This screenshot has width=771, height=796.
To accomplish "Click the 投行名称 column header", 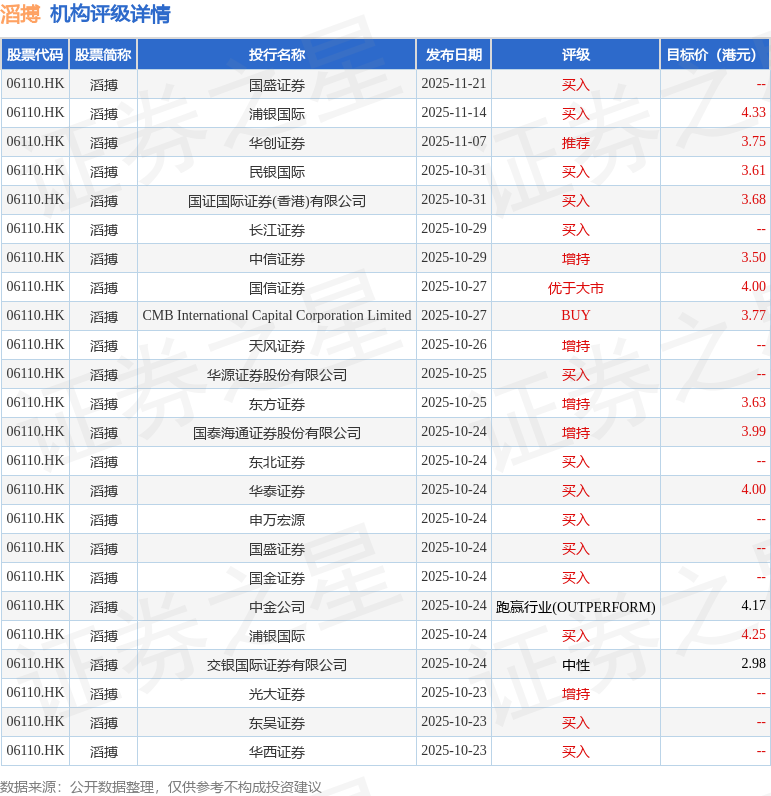I will (x=277, y=54).
